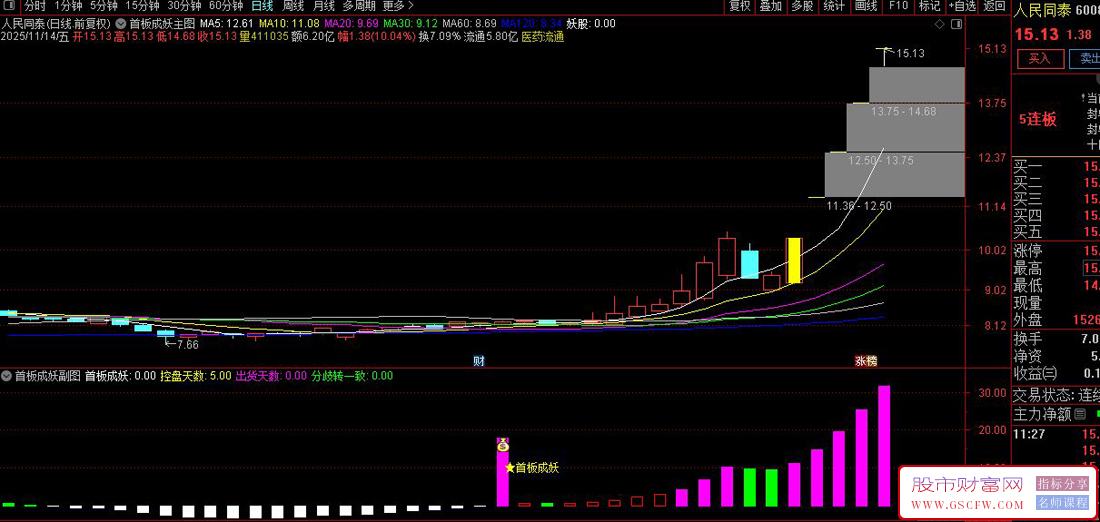The image size is (1100, 522).
Task: Select the 60分钟 period tab
Action: tap(226, 6)
